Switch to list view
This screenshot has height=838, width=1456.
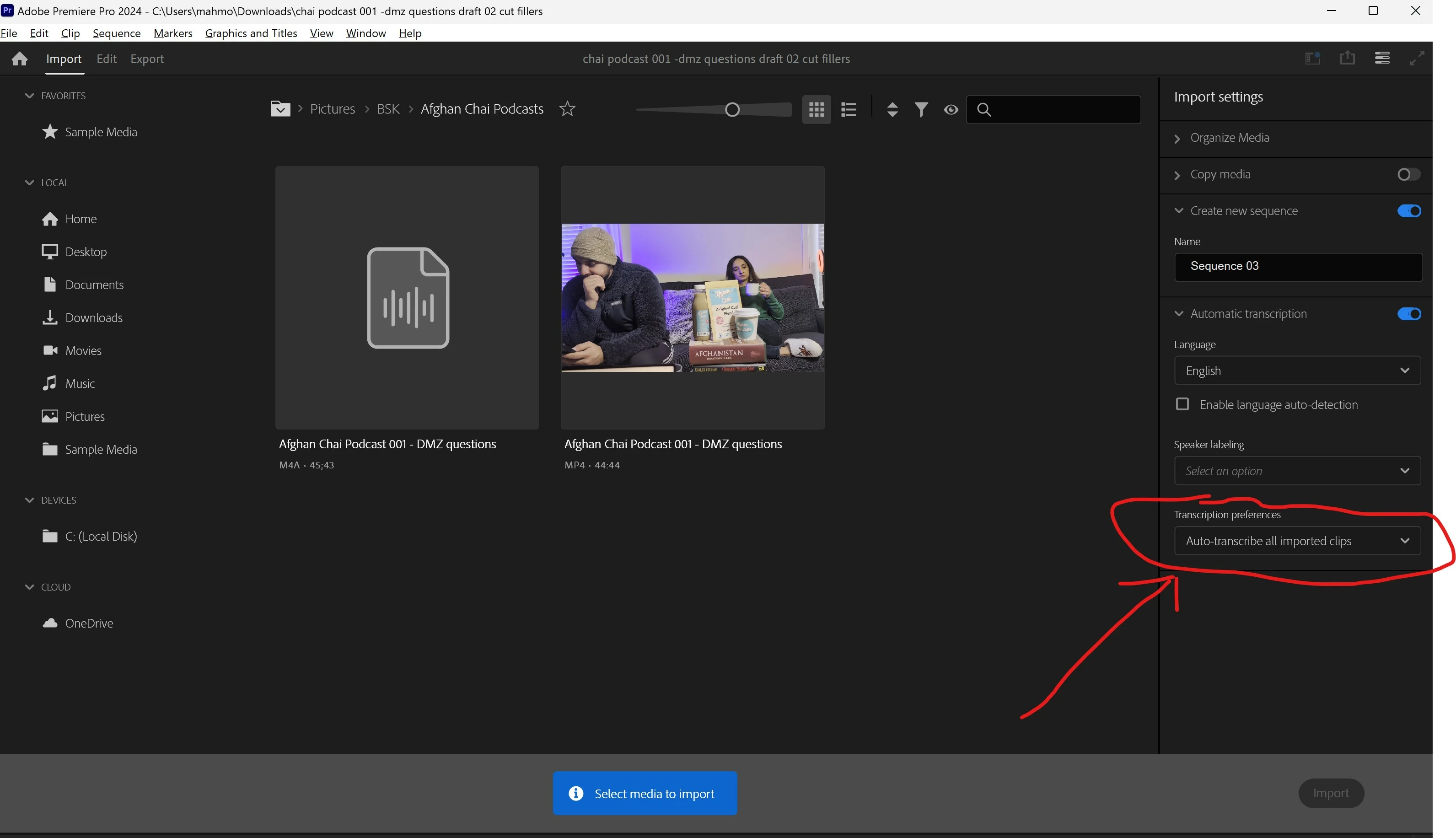coord(849,109)
